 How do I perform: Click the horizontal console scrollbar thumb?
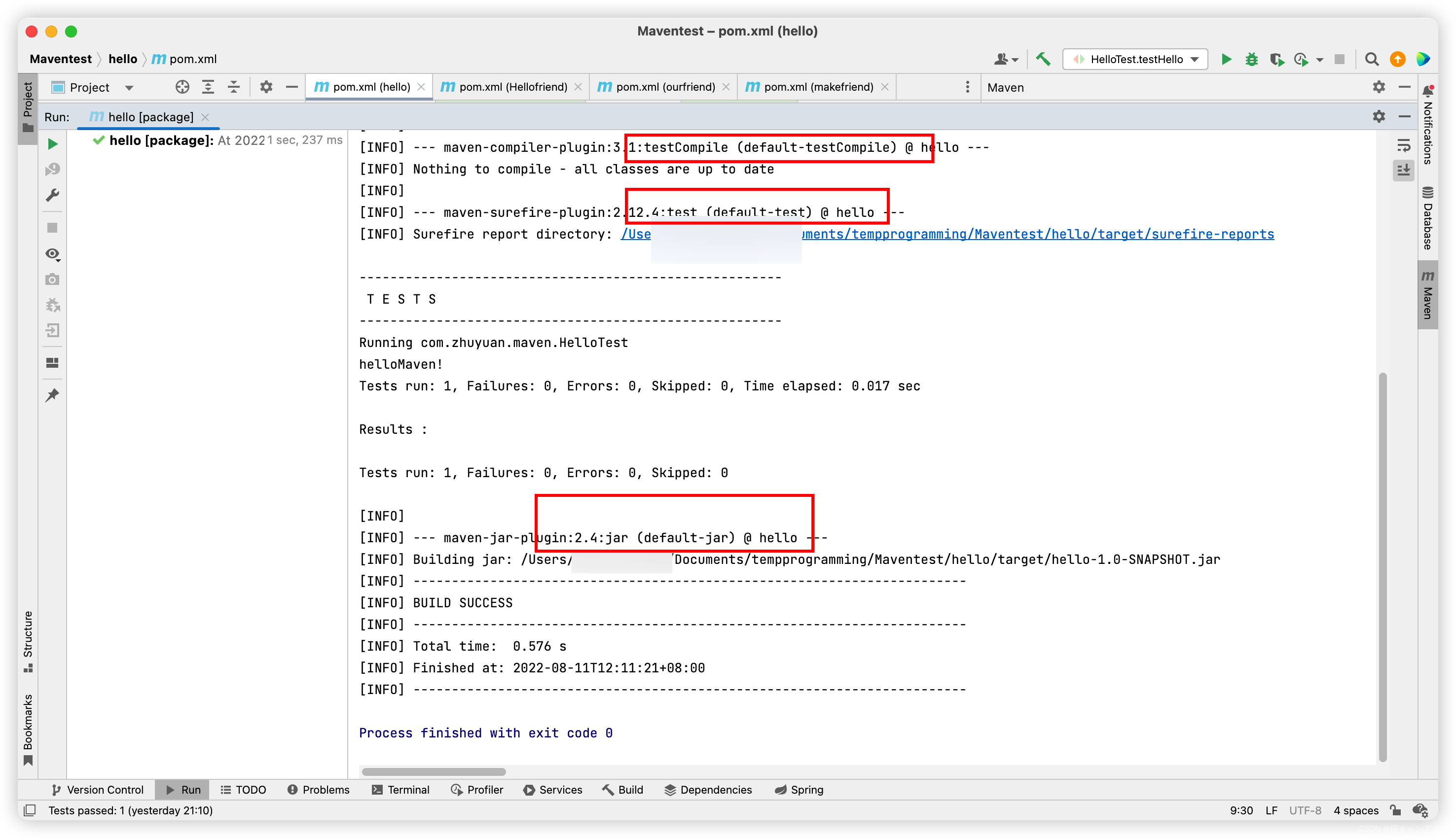(434, 772)
